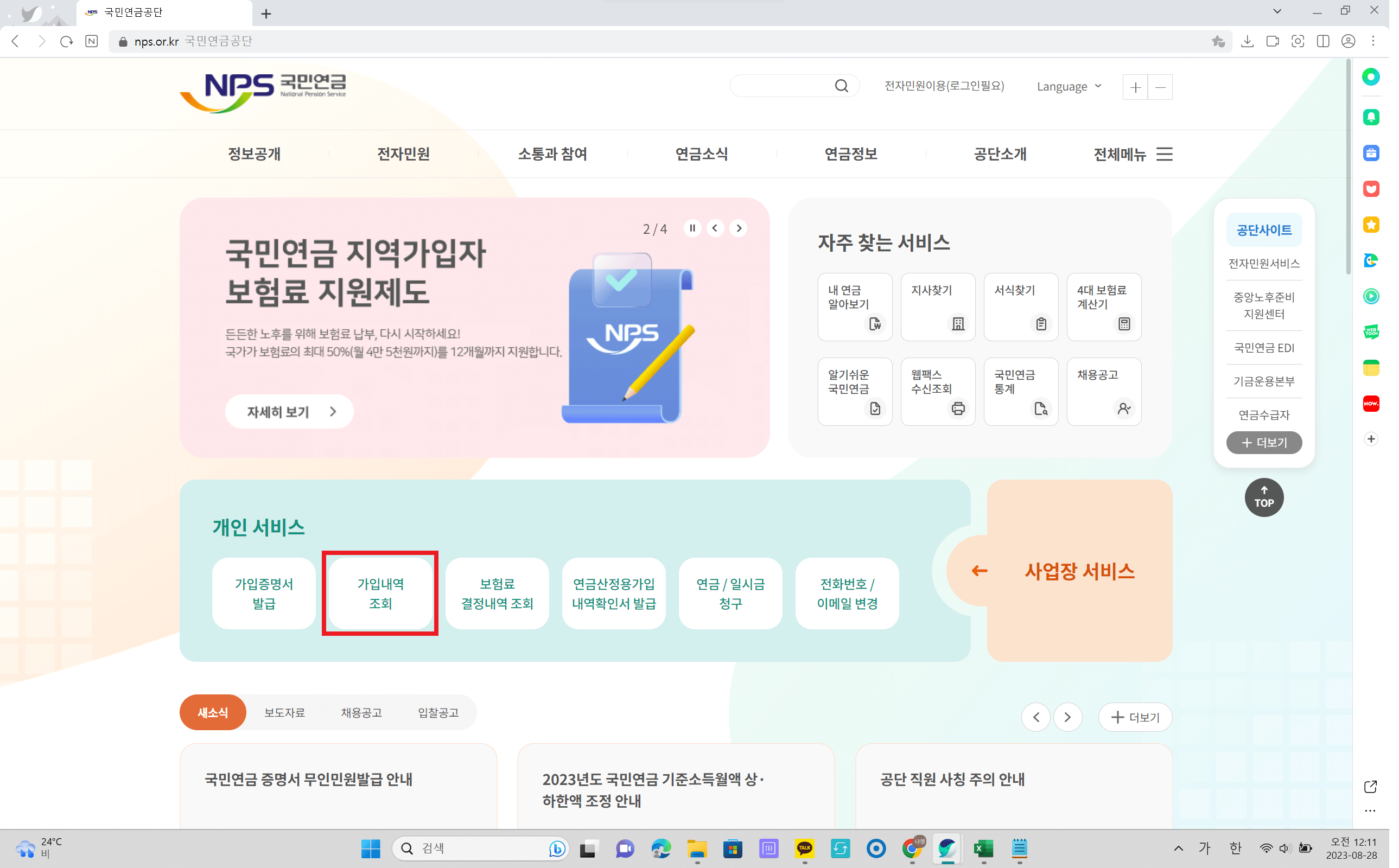Open the 전체메뉴 hamburger menu
Screen dimensions: 1399x868
(1133, 154)
